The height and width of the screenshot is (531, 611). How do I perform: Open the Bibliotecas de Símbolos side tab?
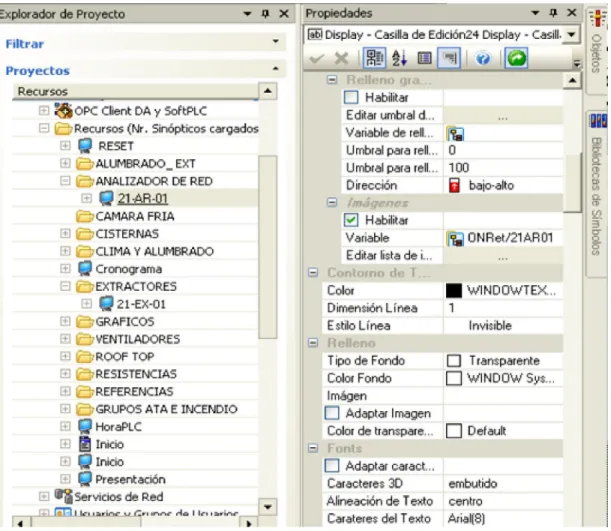coord(596,195)
